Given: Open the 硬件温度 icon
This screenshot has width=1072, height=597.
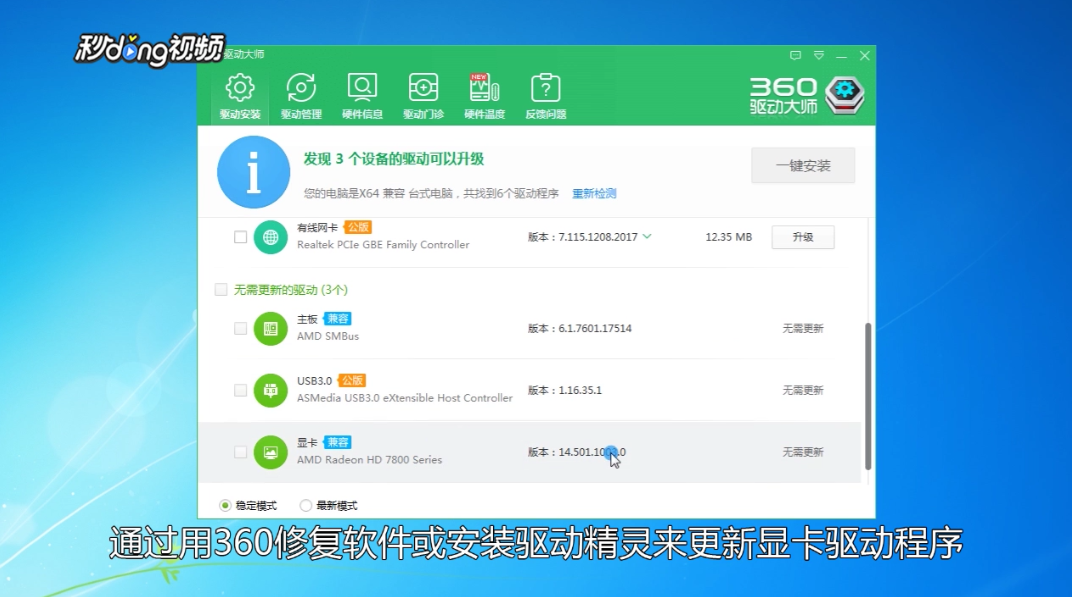Looking at the screenshot, I should tap(485, 96).
